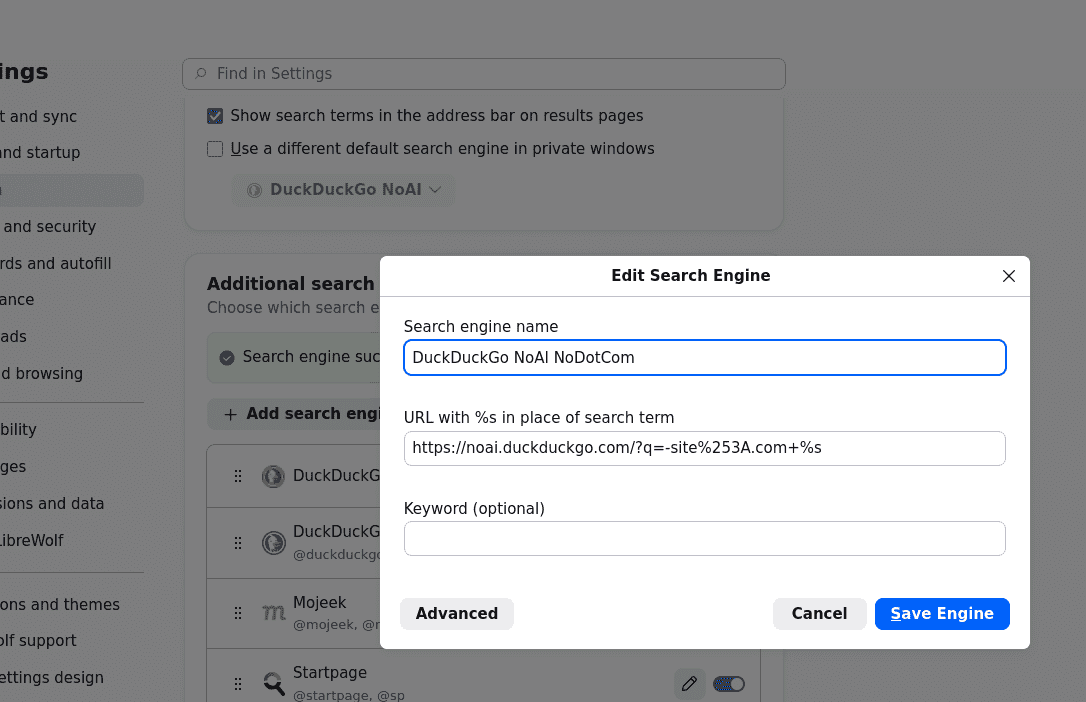The width and height of the screenshot is (1086, 702).
Task: Click the Startpage magnifier logo icon
Action: [x=274, y=683]
